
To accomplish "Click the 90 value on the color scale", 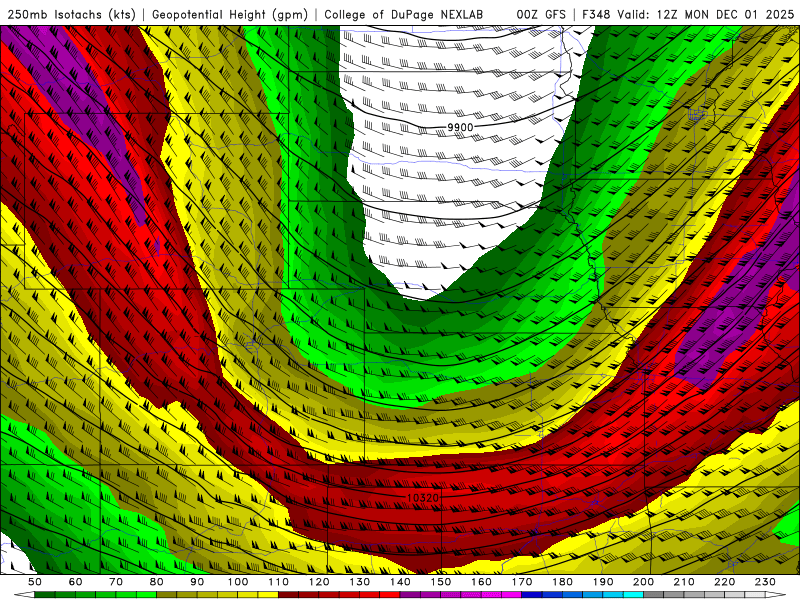I will click(197, 582).
